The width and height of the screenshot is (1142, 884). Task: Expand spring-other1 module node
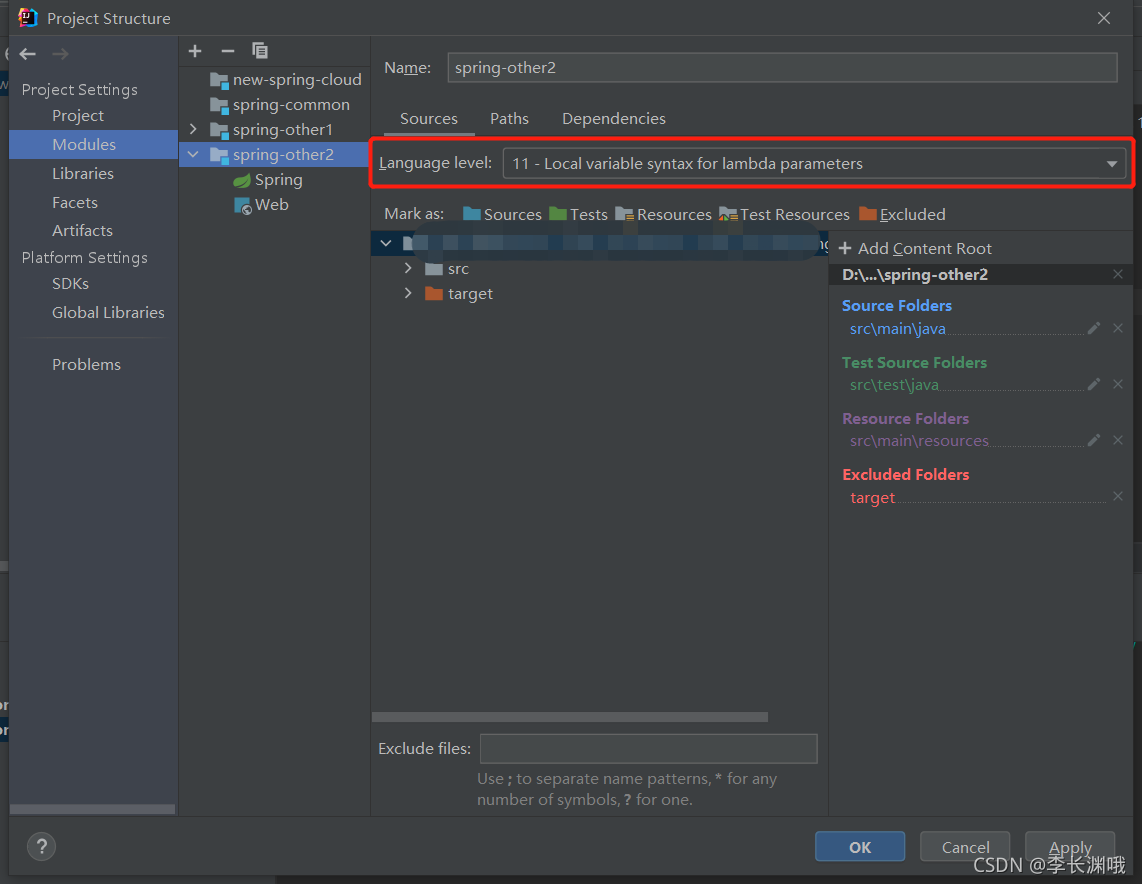[193, 129]
